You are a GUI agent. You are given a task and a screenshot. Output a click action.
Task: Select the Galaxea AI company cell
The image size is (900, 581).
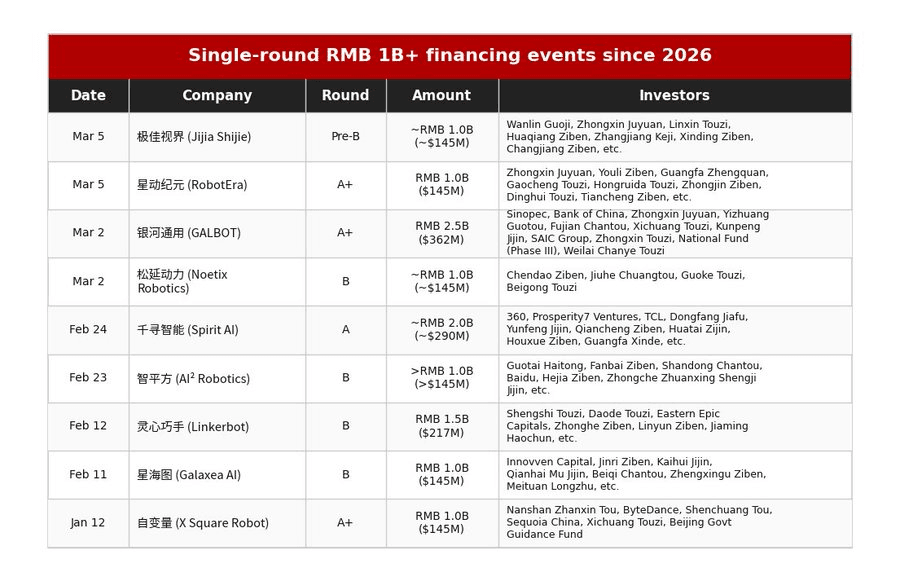click(189, 475)
